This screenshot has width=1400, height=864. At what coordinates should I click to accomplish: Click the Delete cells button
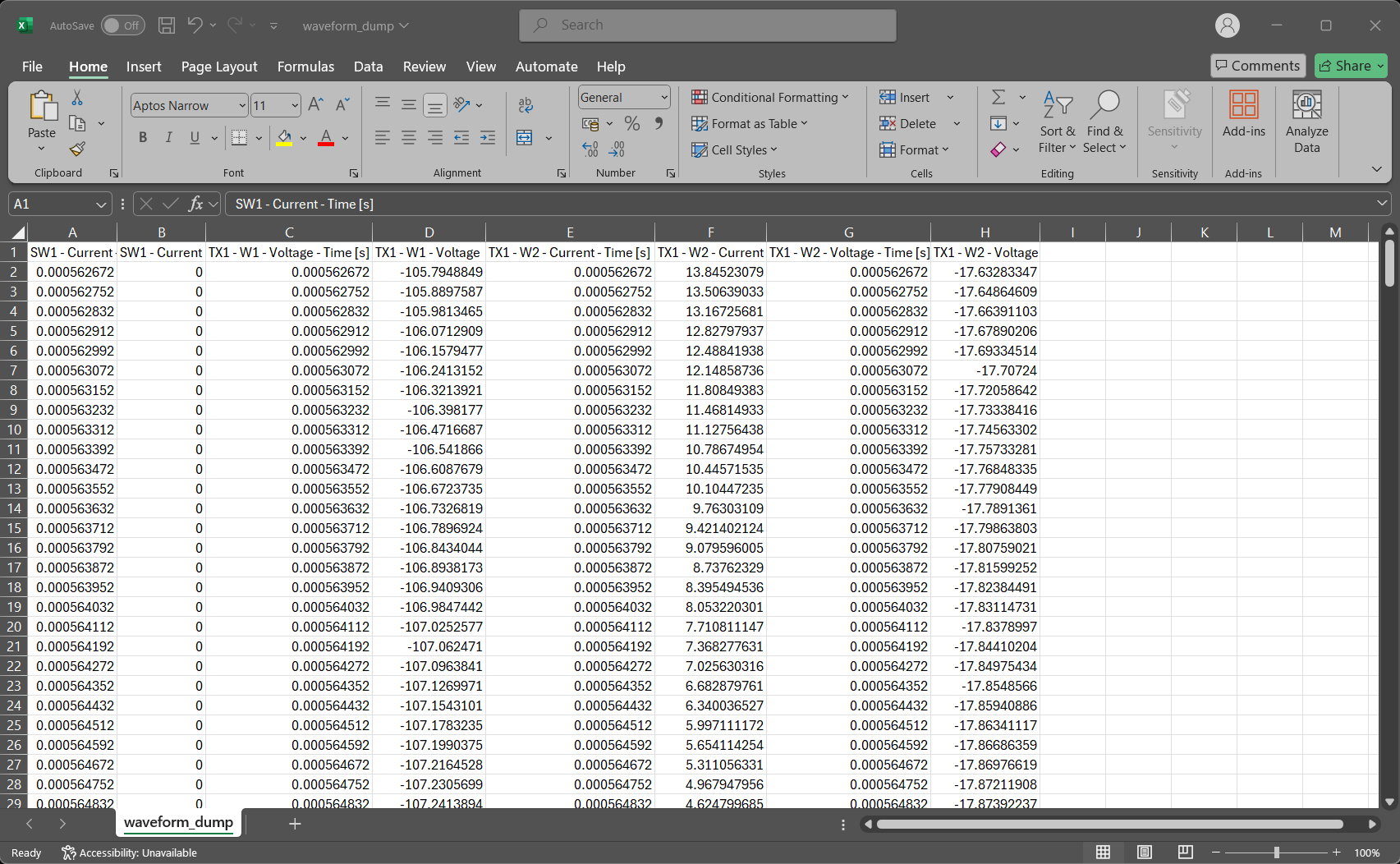pyautogui.click(x=908, y=123)
